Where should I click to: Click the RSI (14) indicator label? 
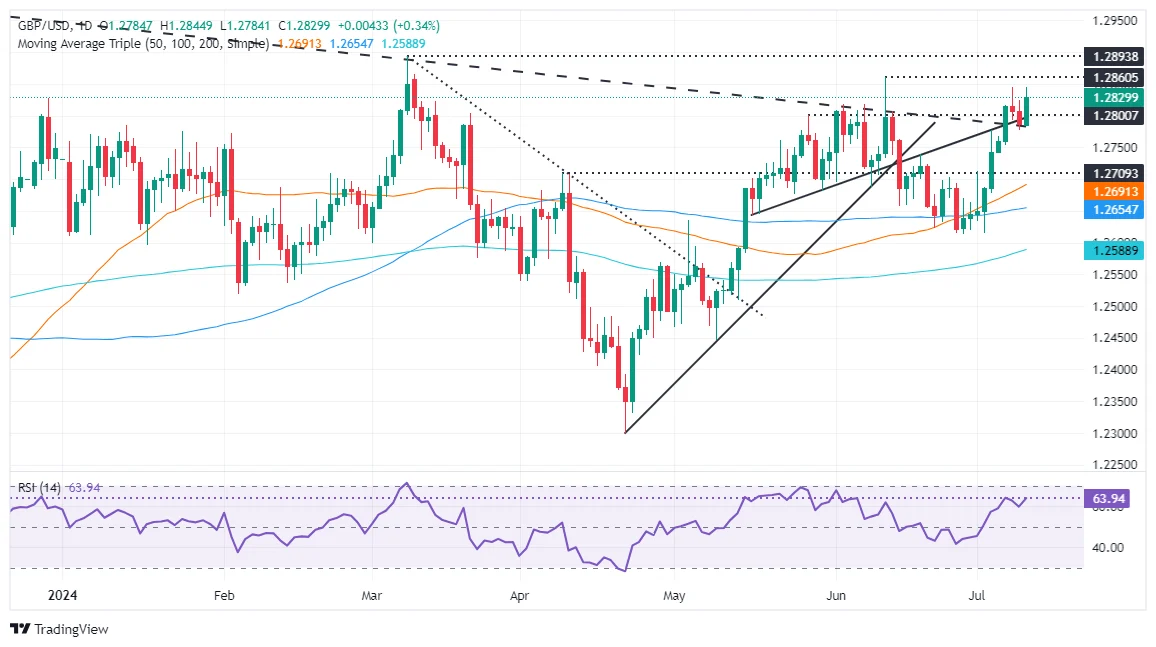pos(39,488)
